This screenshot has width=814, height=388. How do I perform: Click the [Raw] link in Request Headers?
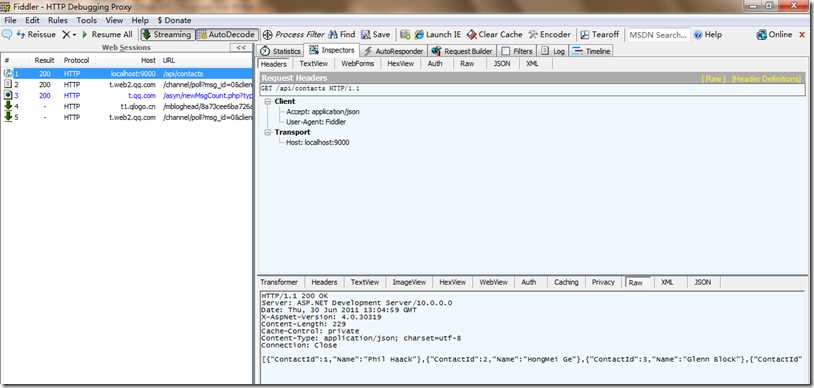(712, 79)
